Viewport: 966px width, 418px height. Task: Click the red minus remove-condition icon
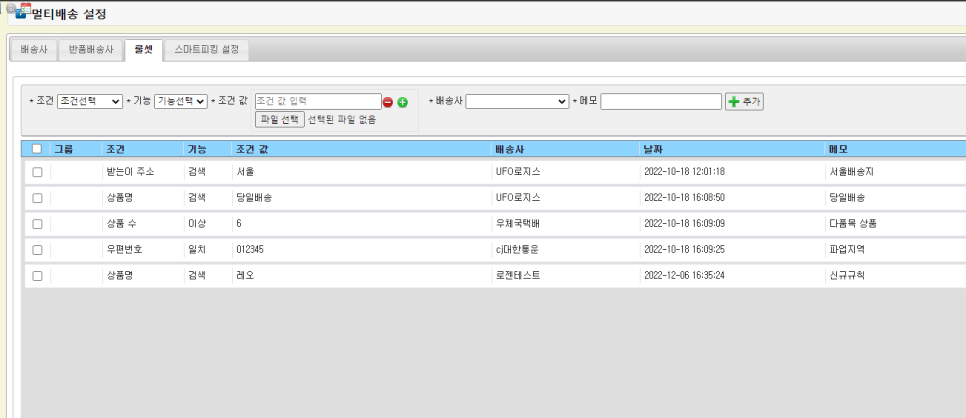click(x=388, y=102)
